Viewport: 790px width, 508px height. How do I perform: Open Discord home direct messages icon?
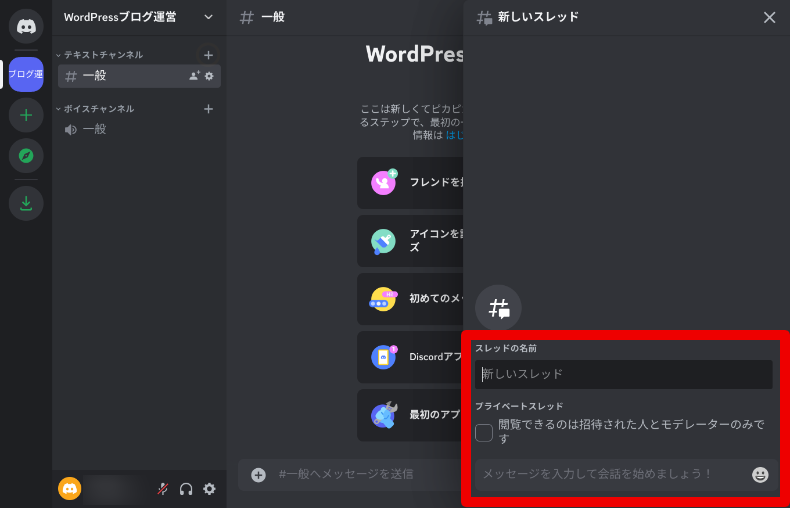coord(26,26)
